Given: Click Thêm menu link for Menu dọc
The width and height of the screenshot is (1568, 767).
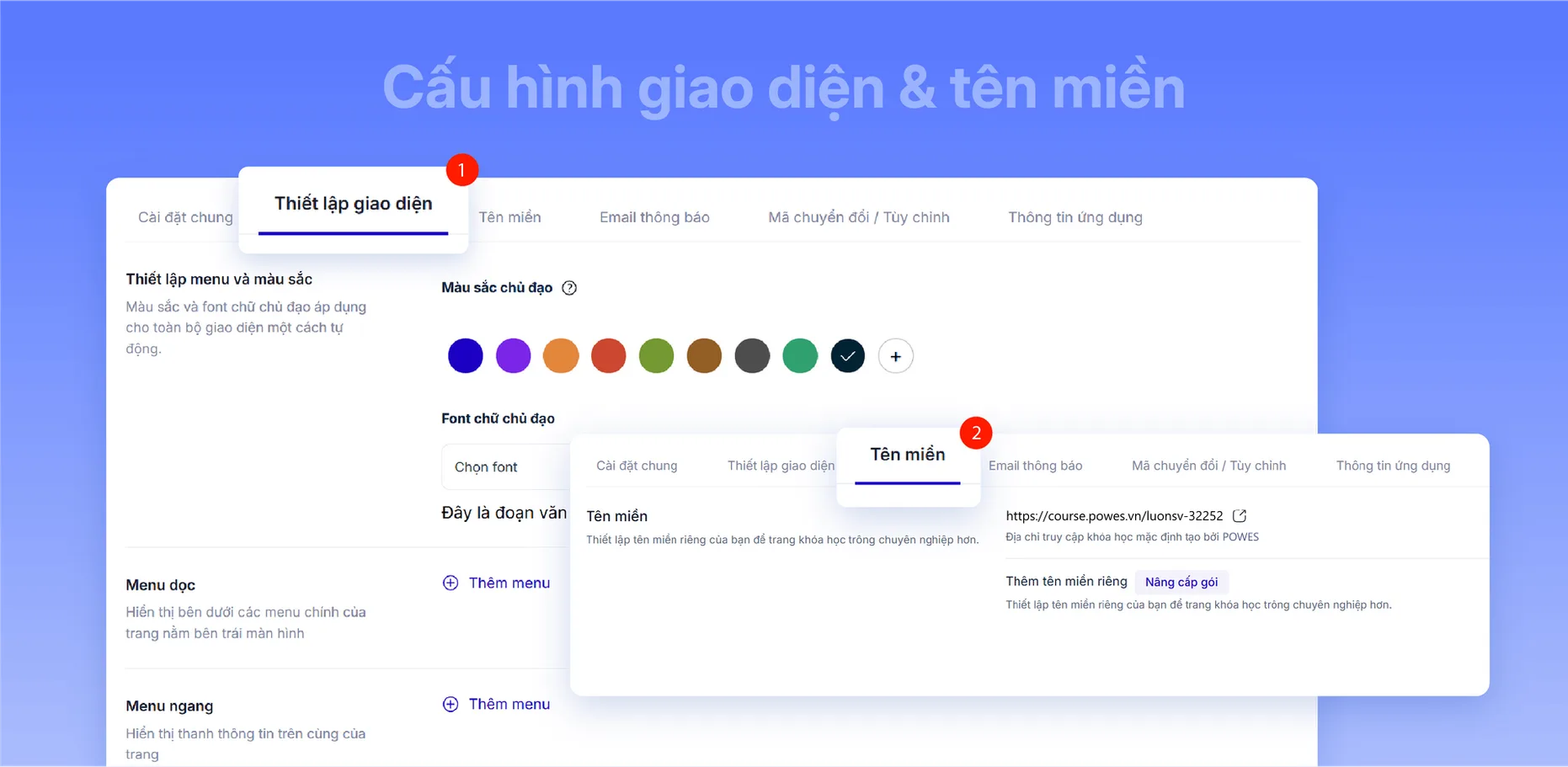Looking at the screenshot, I should coord(509,583).
